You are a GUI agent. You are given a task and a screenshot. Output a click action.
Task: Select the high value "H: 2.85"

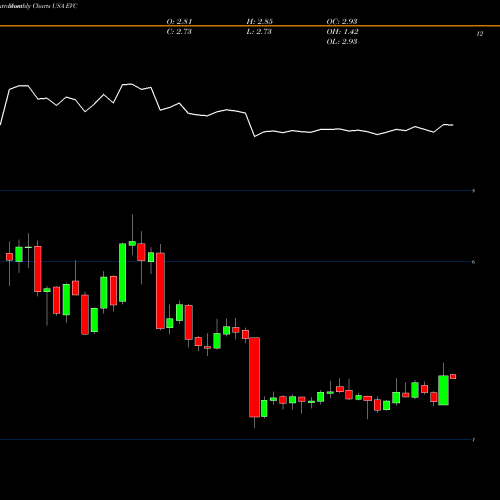pyautogui.click(x=259, y=21)
